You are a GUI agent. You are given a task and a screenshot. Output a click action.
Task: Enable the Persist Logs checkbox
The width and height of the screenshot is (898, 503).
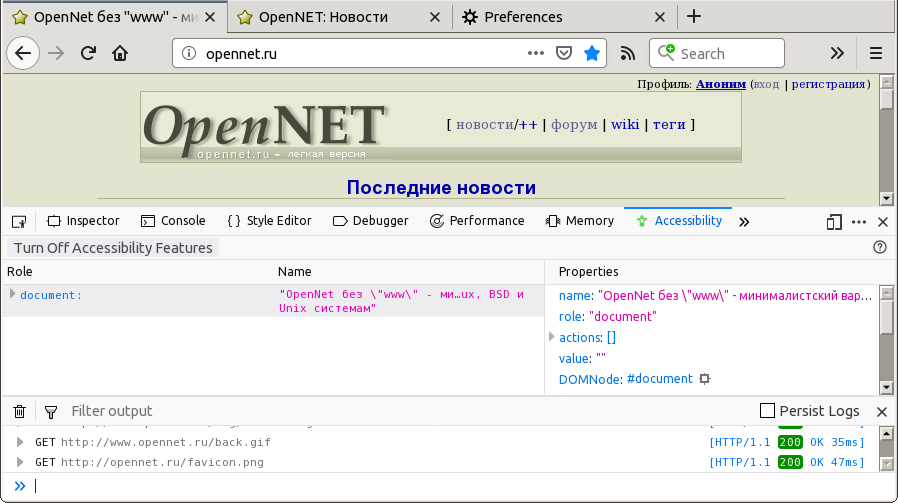click(x=767, y=411)
